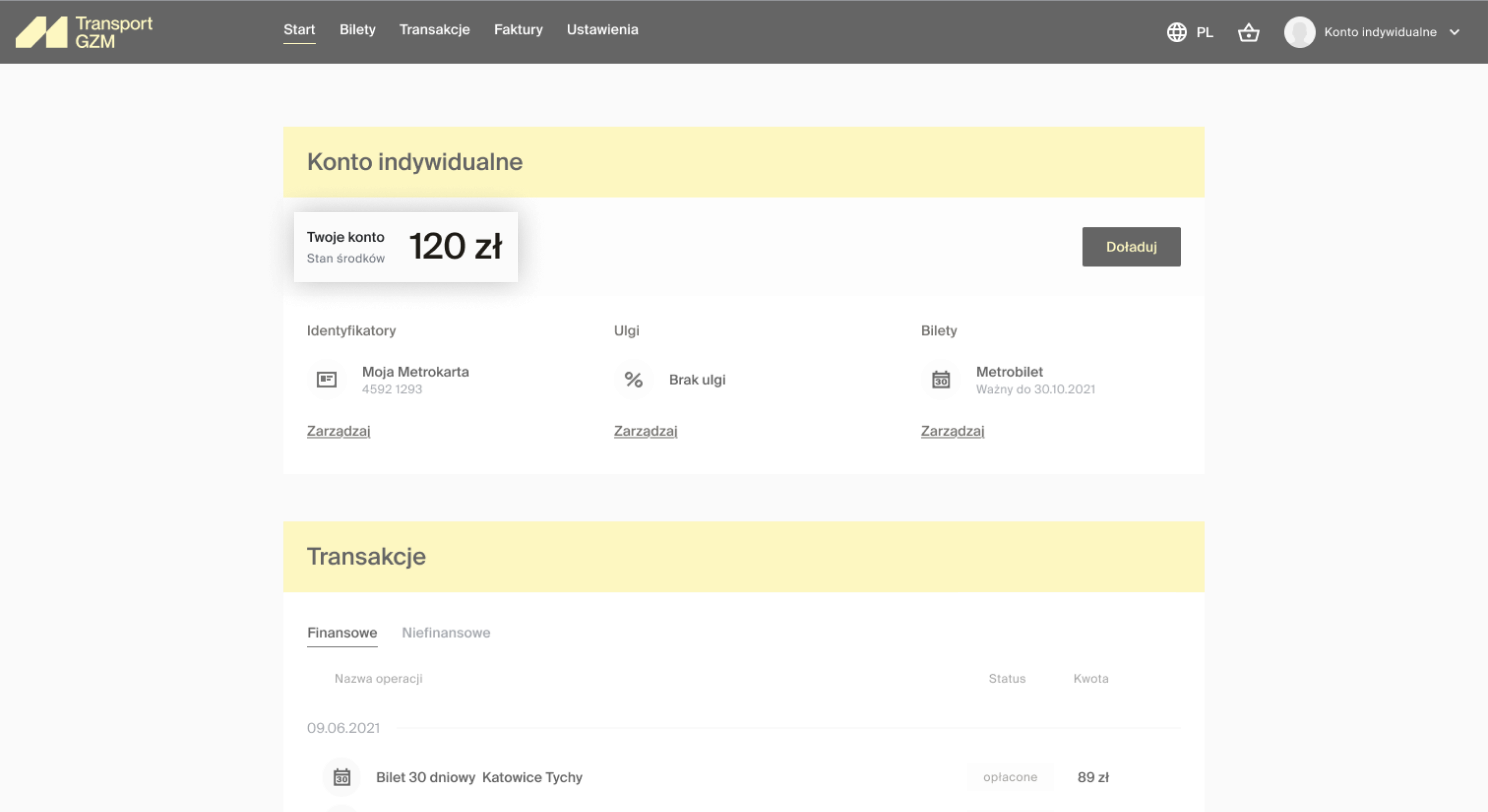The width and height of the screenshot is (1488, 812).
Task: Open the Bilety menu item
Action: 357,30
